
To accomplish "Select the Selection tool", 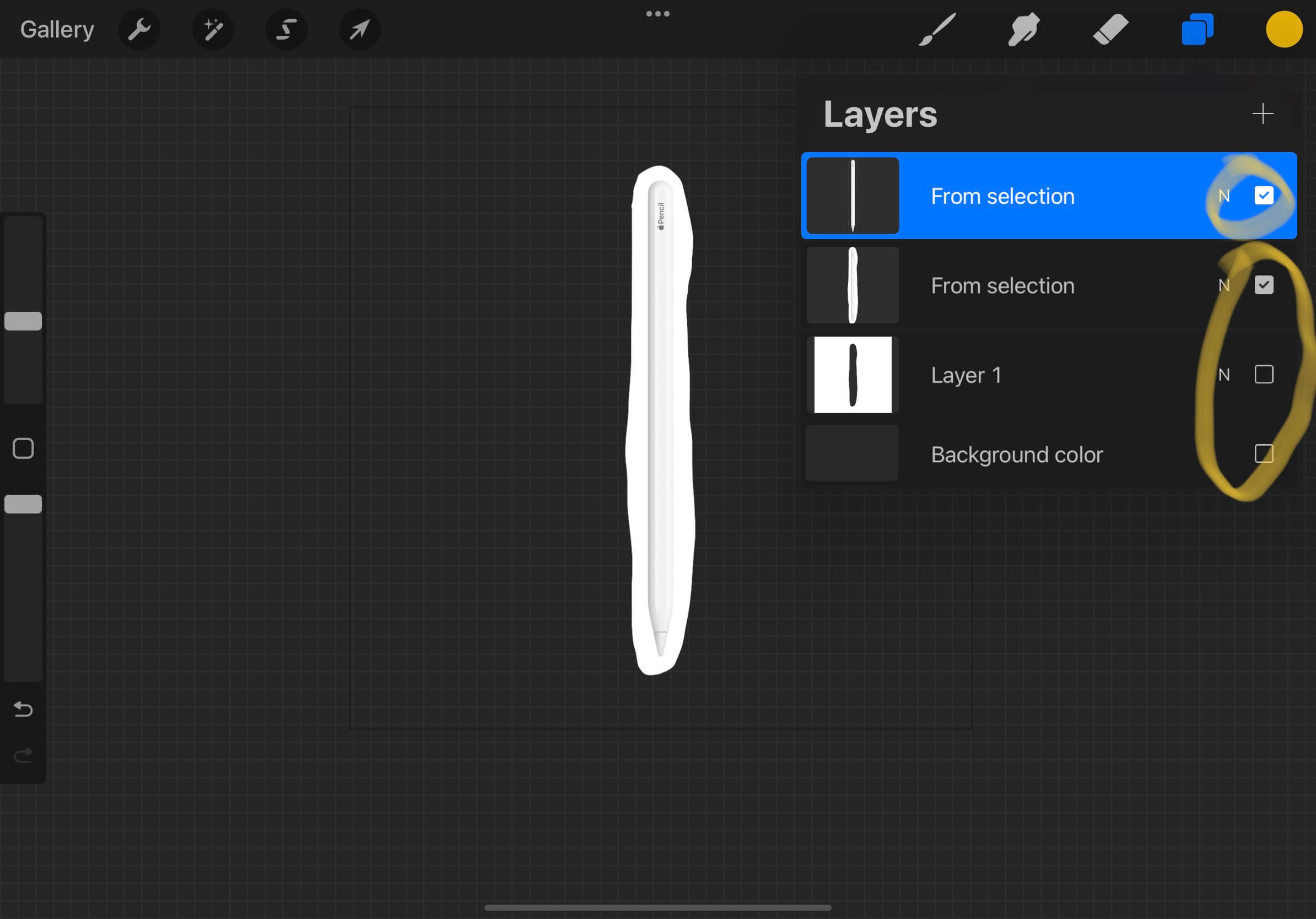I will coord(283,28).
